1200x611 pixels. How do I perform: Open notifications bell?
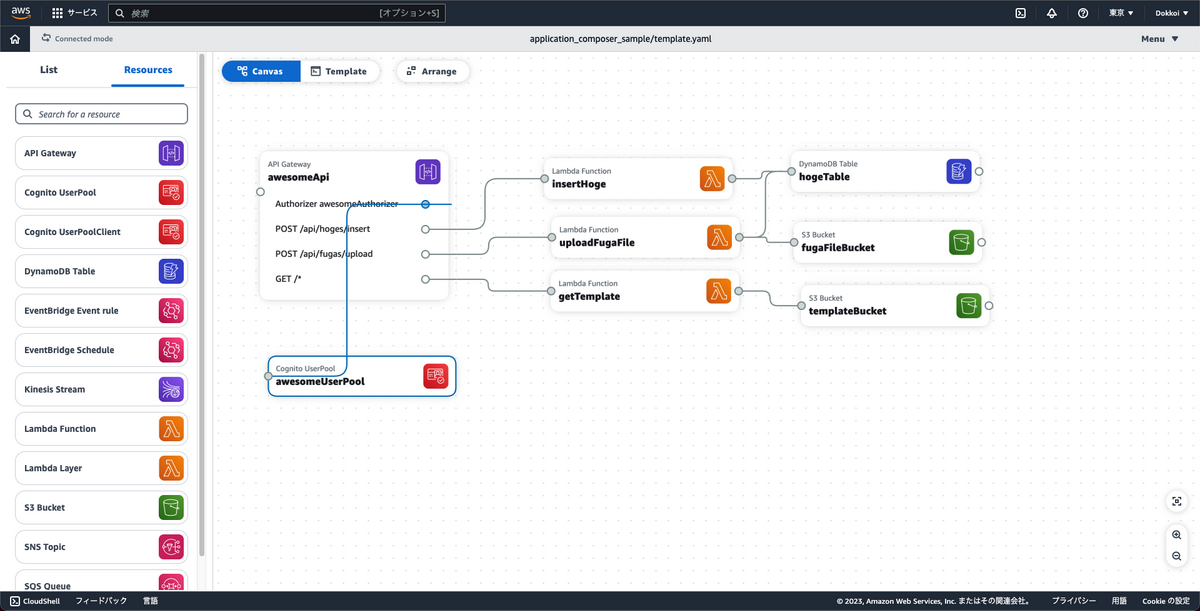pos(1052,13)
